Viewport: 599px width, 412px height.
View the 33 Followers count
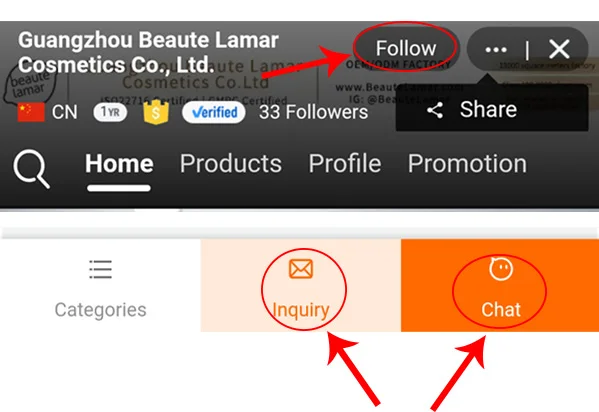point(313,112)
